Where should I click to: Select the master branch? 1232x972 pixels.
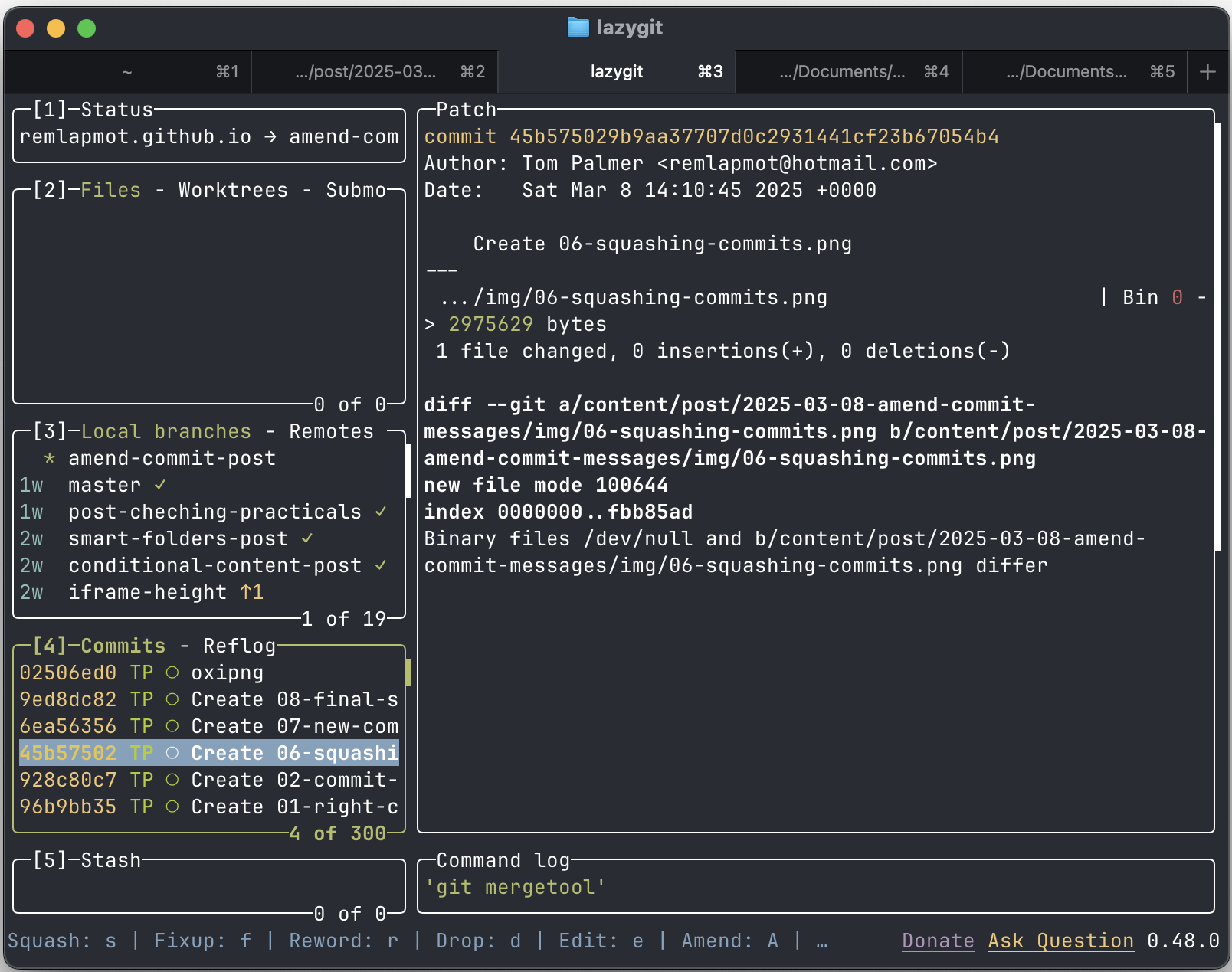(209, 485)
